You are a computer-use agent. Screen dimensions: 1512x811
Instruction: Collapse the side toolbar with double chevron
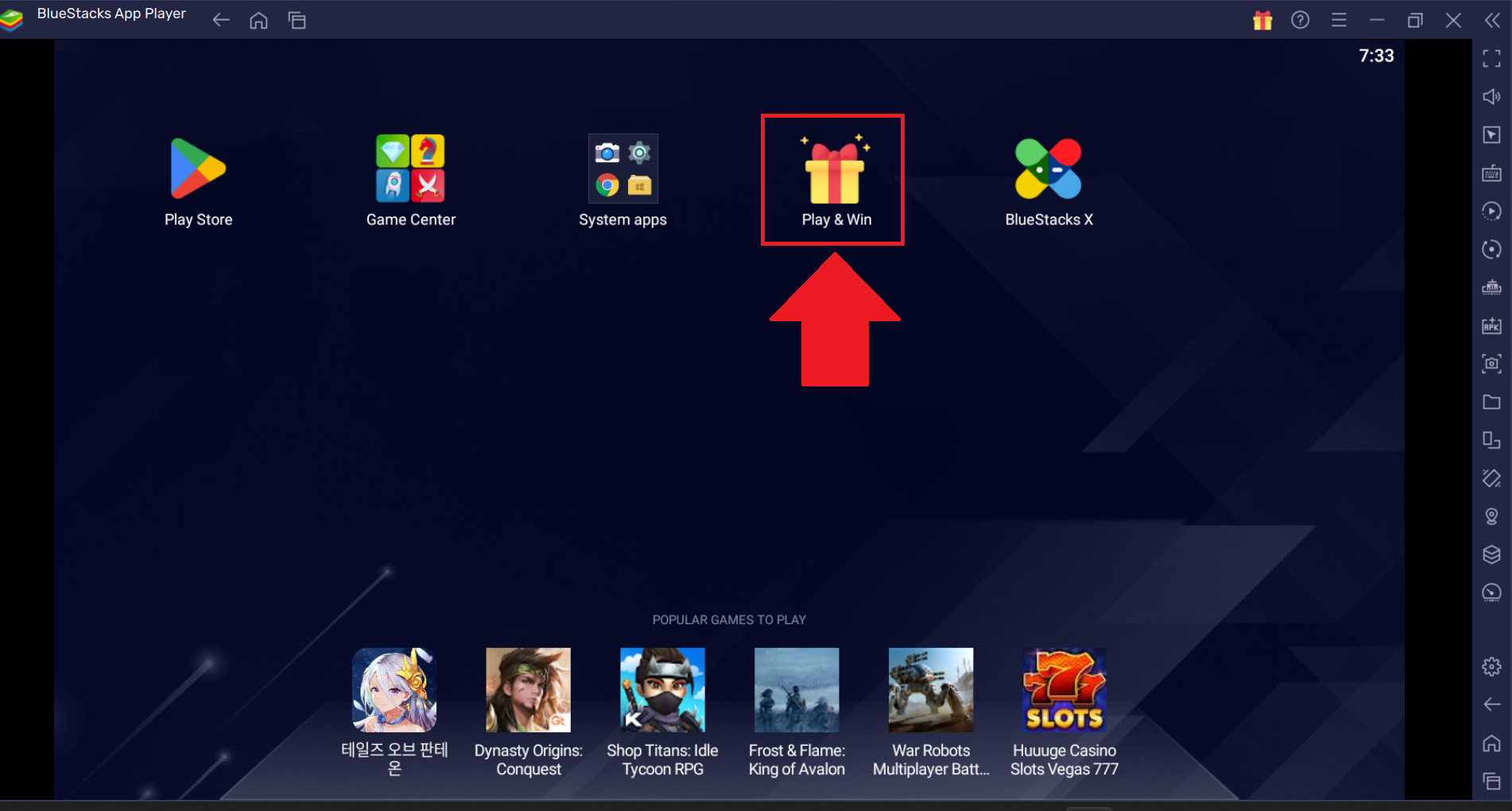(x=1492, y=20)
